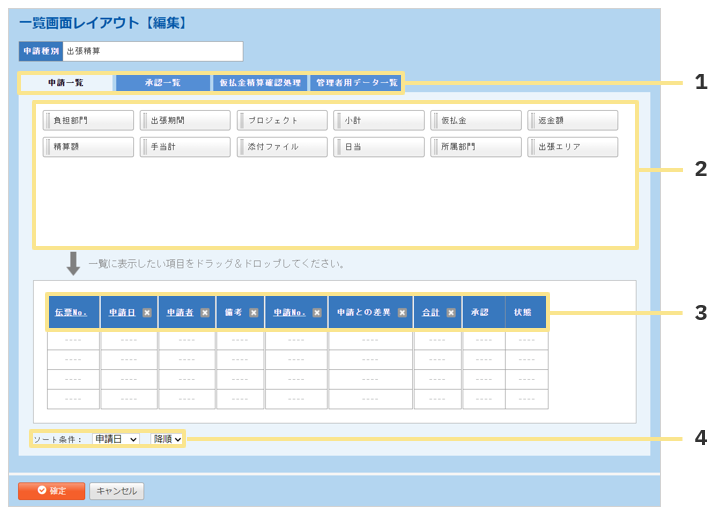
Task: Select the 出張エリア item chip
Action: [572, 147]
